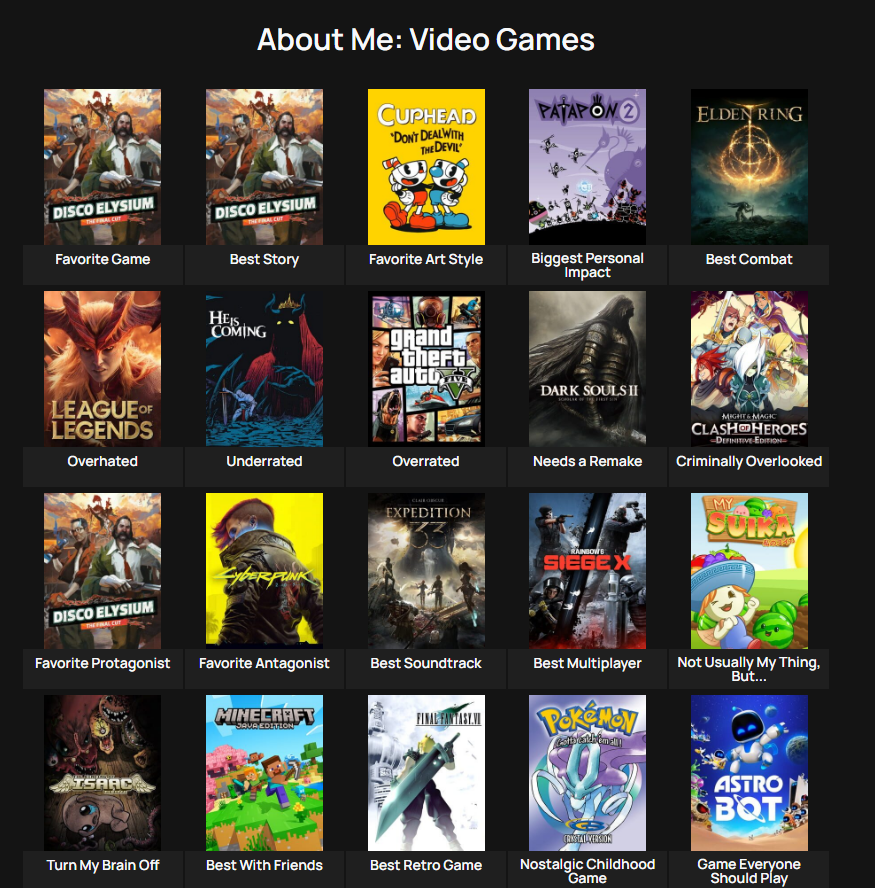Viewport: 875px width, 888px height.
Task: Click the Favorite Game label
Action: point(103,259)
